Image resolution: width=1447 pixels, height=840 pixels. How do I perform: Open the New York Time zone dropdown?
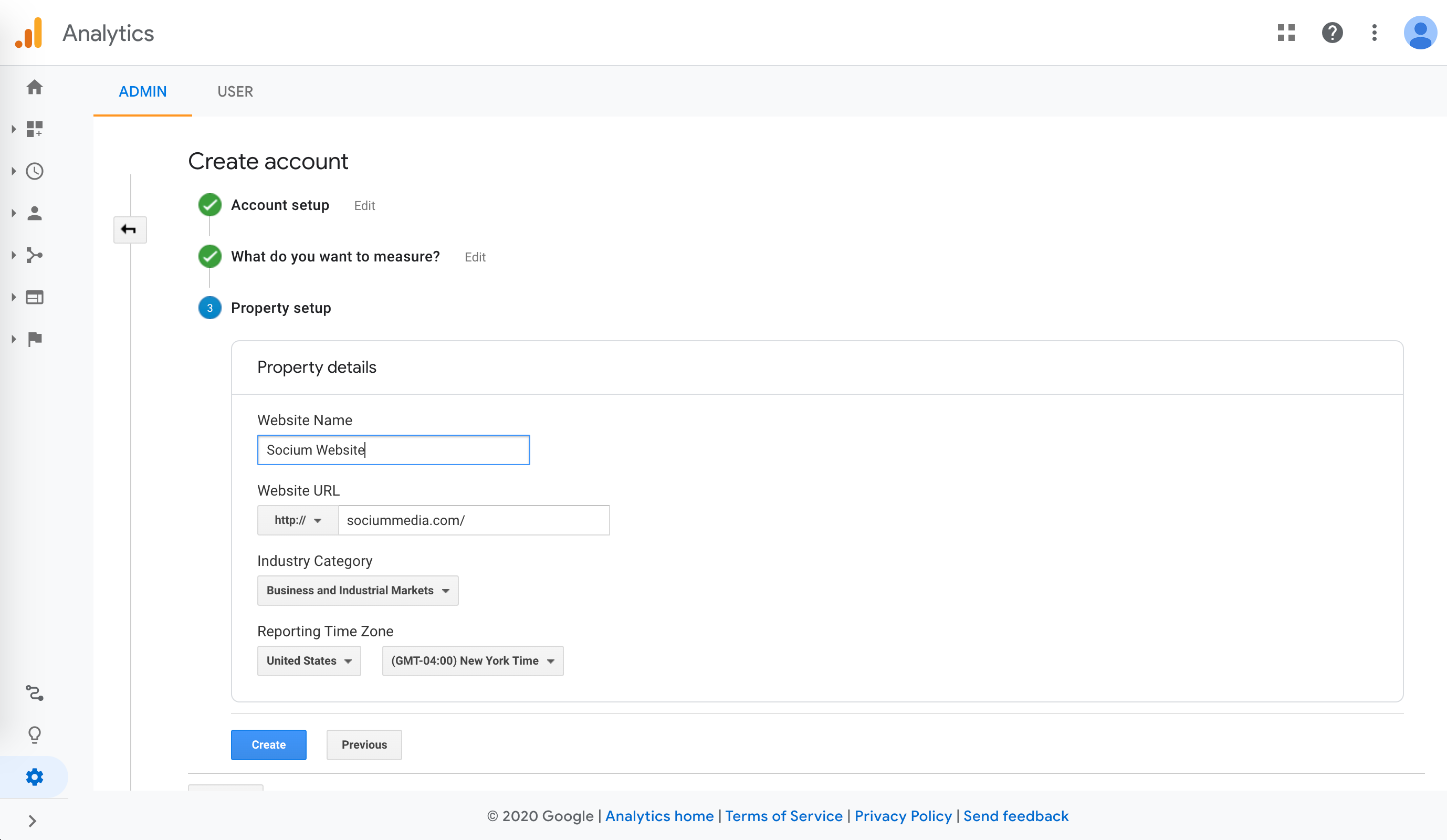473,661
